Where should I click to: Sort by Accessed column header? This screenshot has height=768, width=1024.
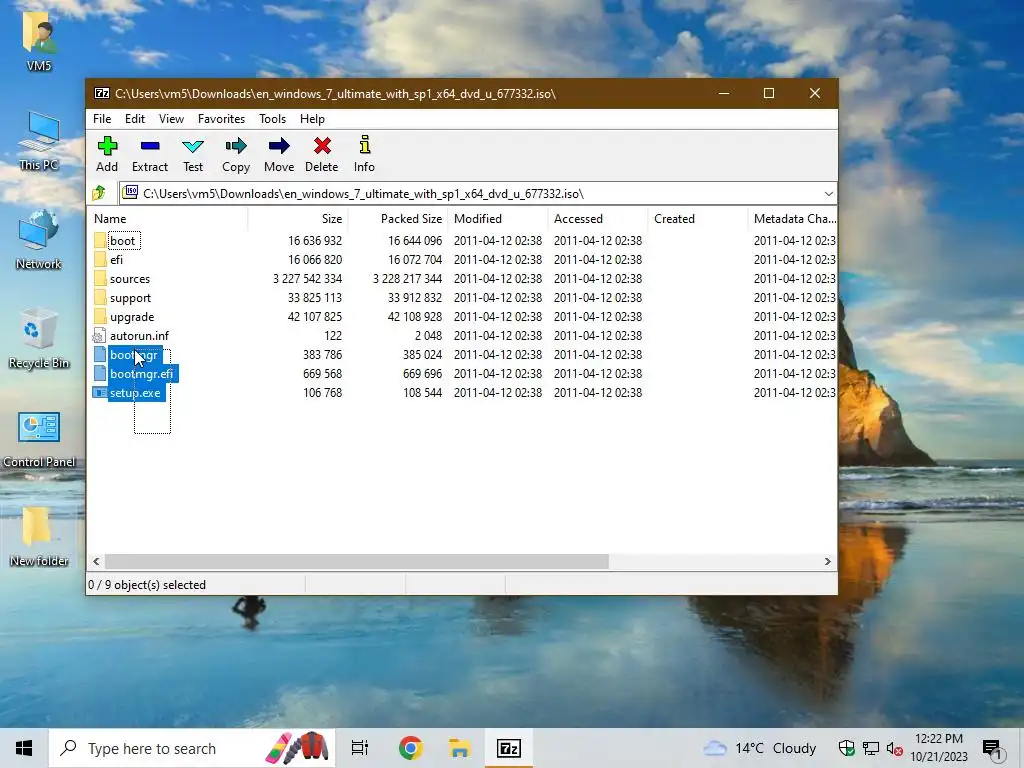tap(597, 219)
